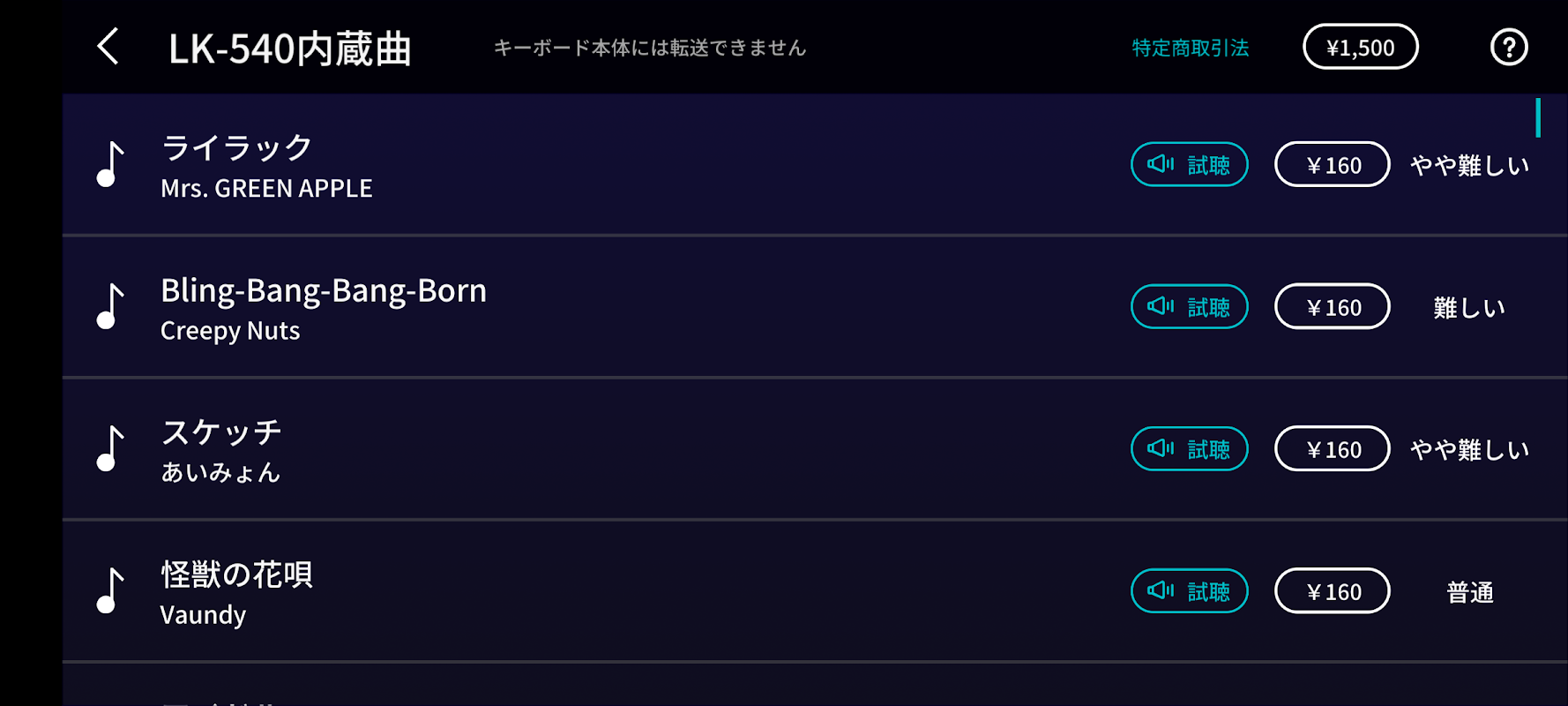Click music note icon beside スケッチ
Screen dimensions: 1568x706
coord(110,448)
